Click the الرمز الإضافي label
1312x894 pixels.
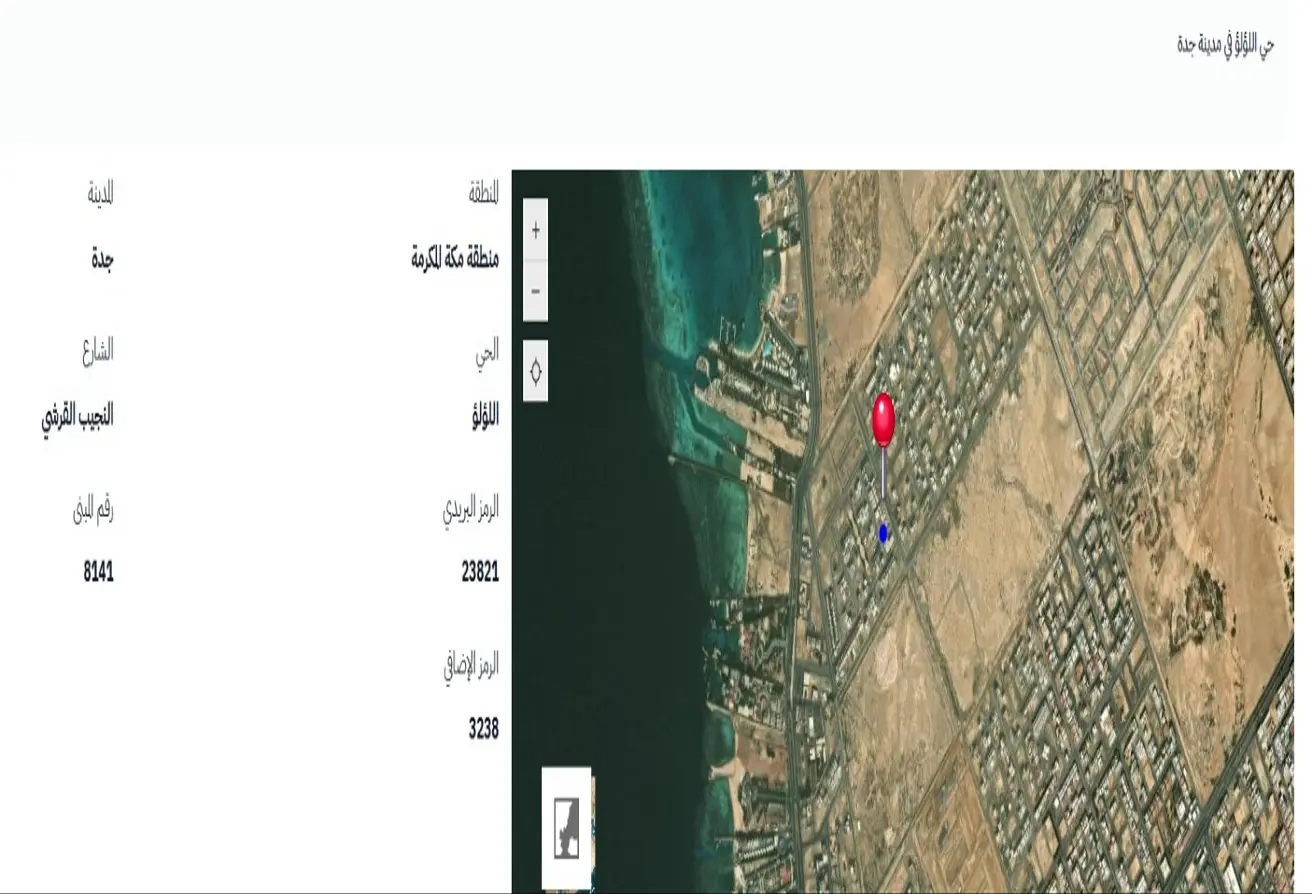click(471, 665)
